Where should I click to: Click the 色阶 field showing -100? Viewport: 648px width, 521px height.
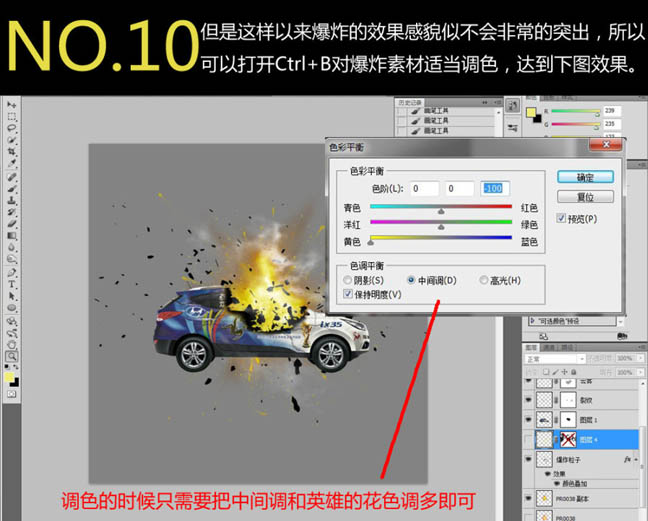[x=495, y=188]
